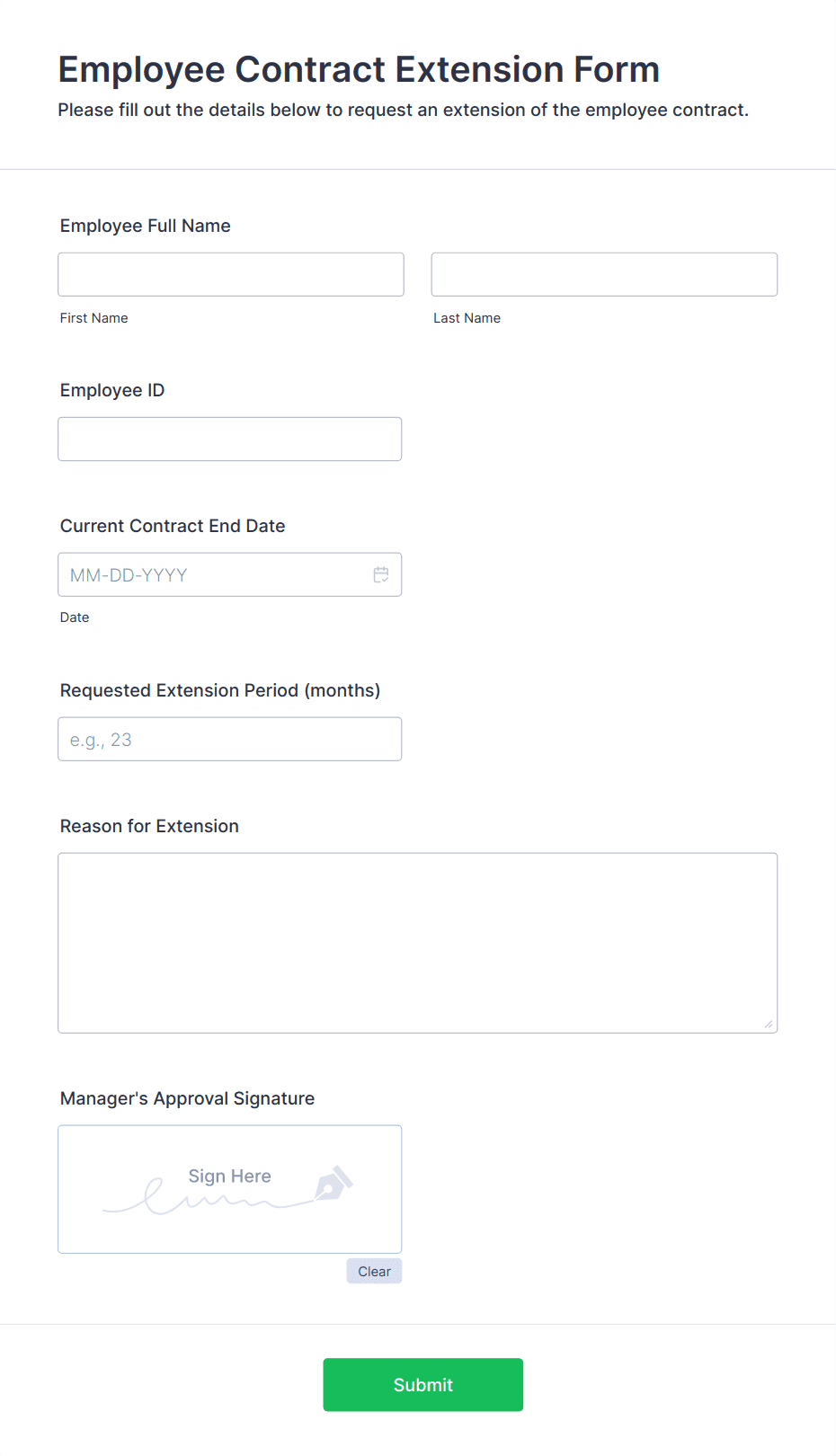Click the Current Contract End Date label

click(173, 526)
